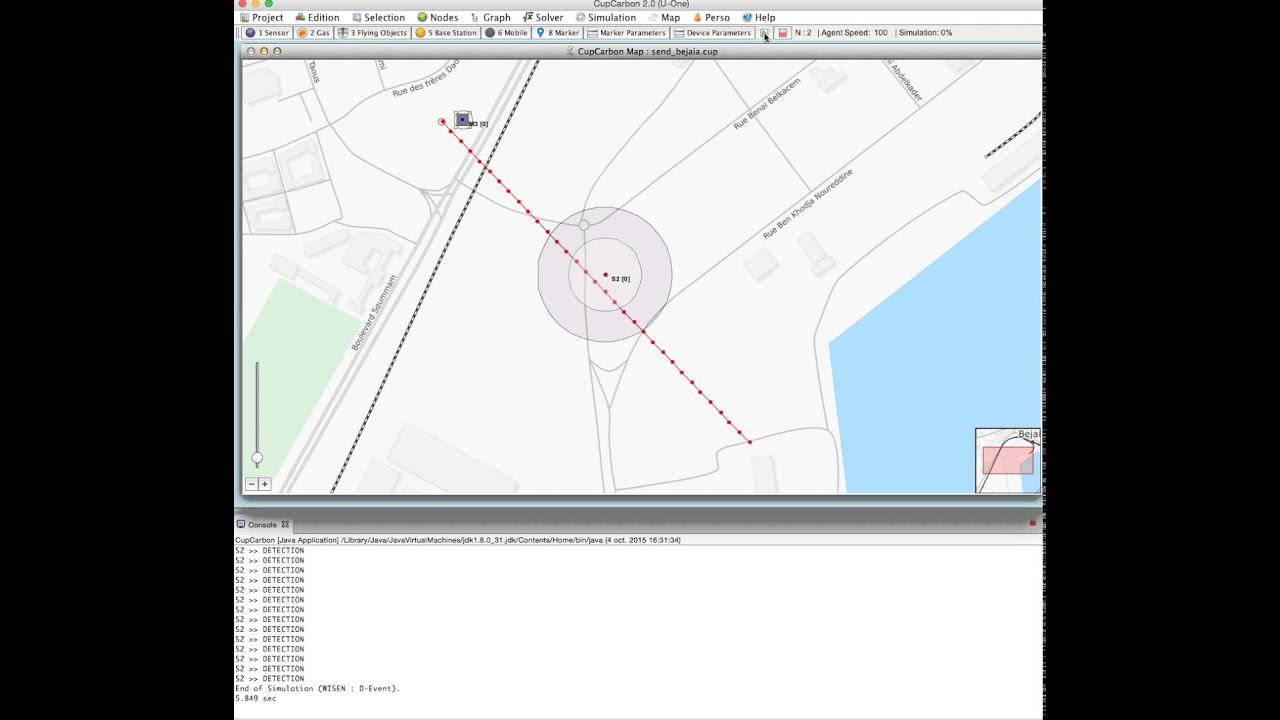This screenshot has height=720, width=1280.
Task: Close the Console tab with its X
Action: click(x=285, y=524)
